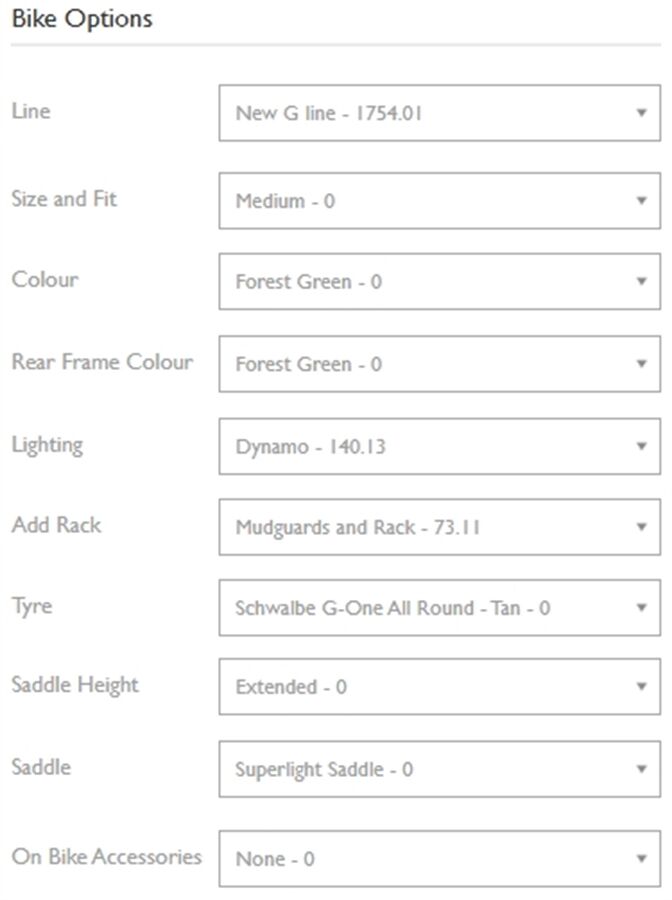This screenshot has height=900, width=672.
Task: Open the Line dropdown
Action: coord(439,113)
